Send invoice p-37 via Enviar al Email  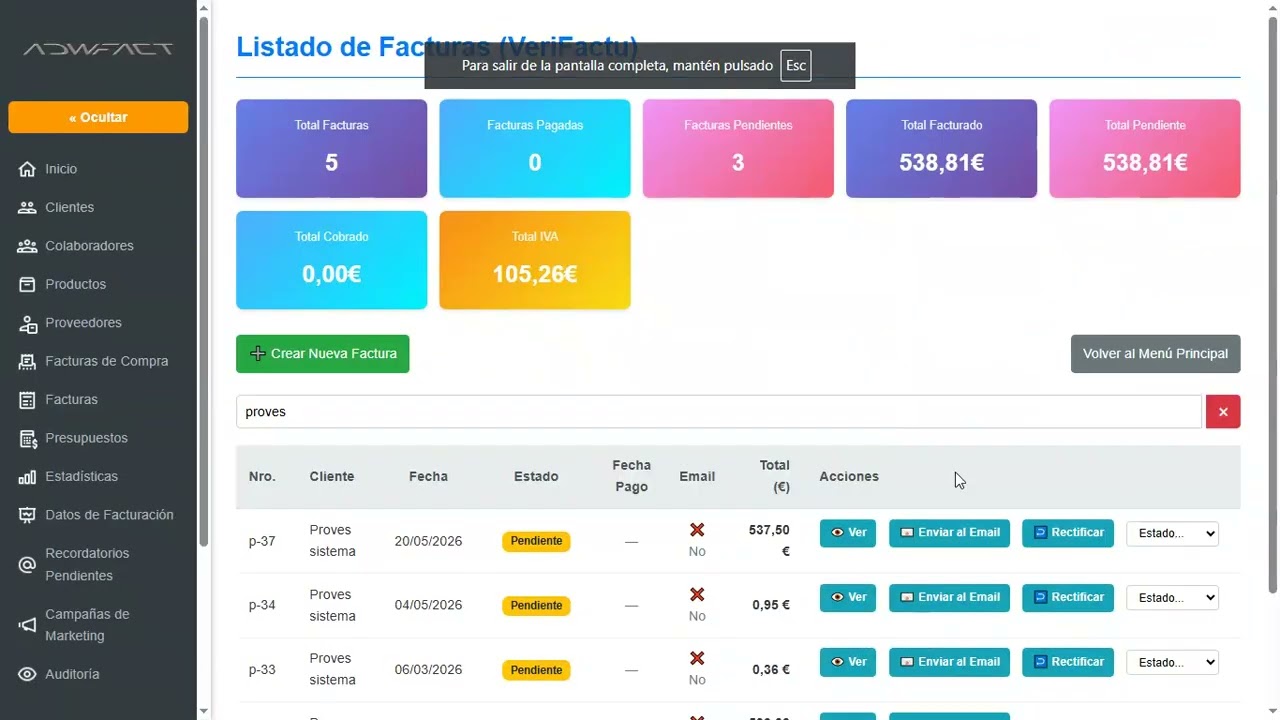click(949, 533)
